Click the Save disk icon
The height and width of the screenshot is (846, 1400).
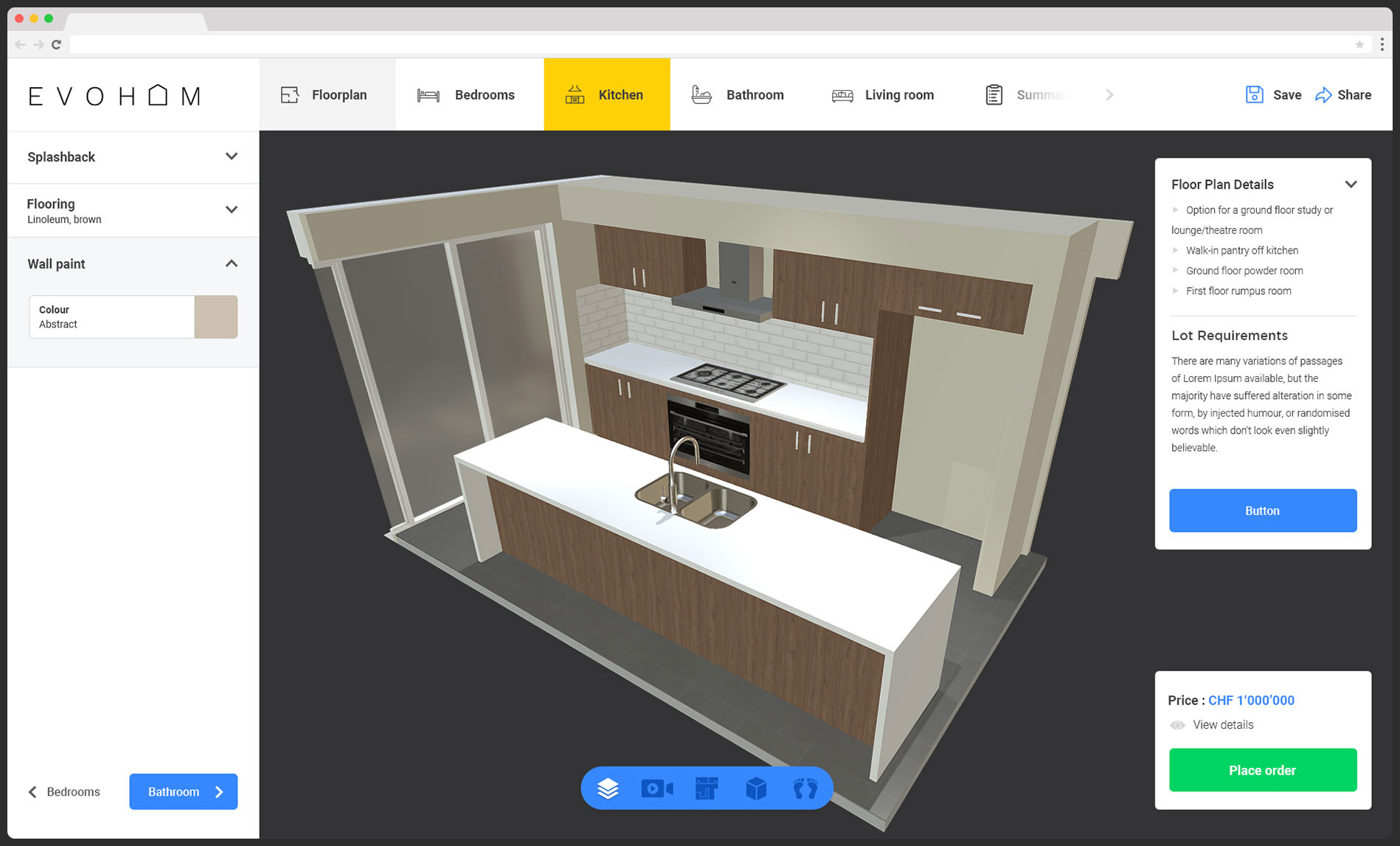pyautogui.click(x=1254, y=94)
